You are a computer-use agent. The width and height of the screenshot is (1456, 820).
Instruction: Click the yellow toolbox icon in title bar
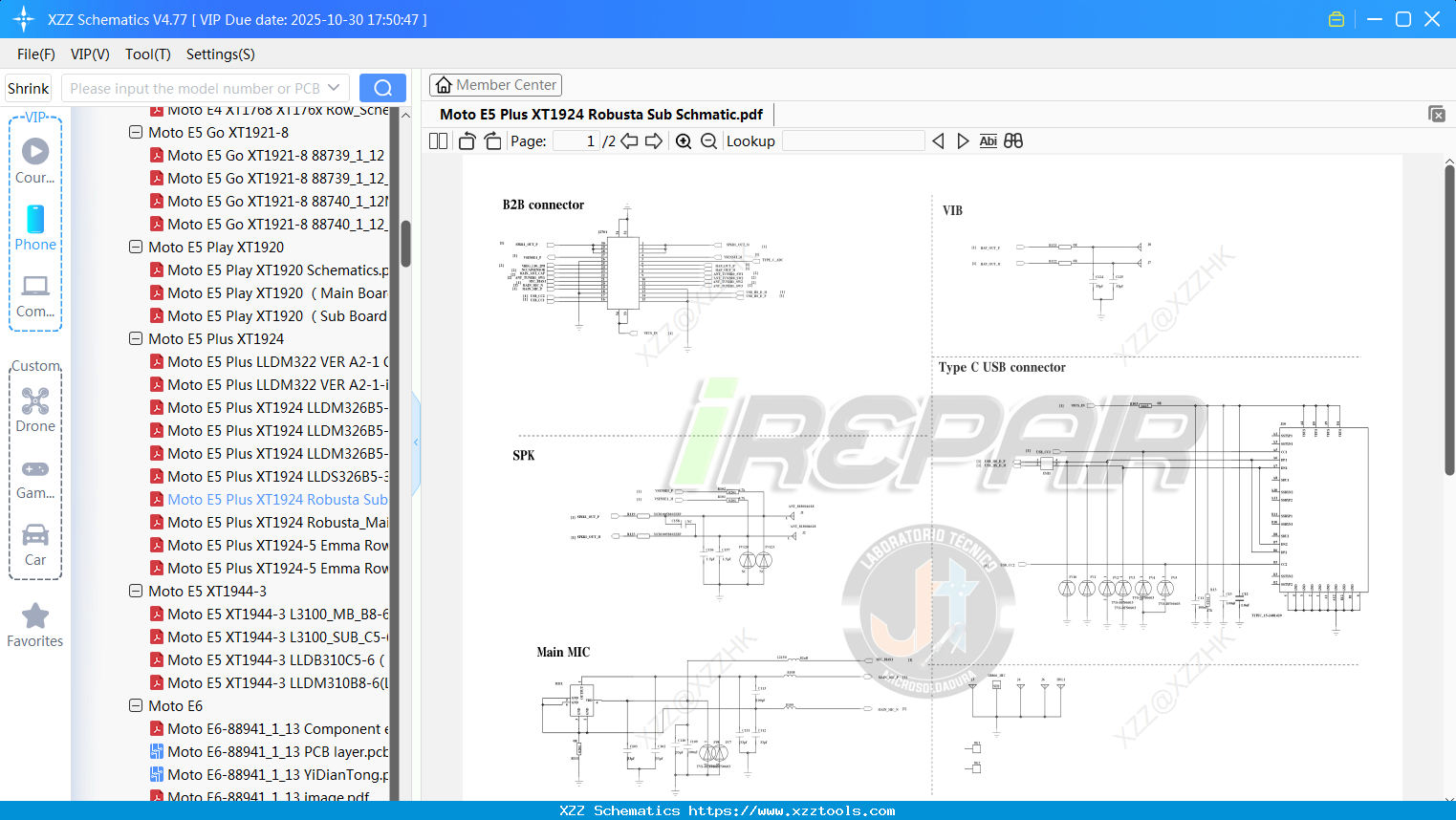pyautogui.click(x=1336, y=19)
